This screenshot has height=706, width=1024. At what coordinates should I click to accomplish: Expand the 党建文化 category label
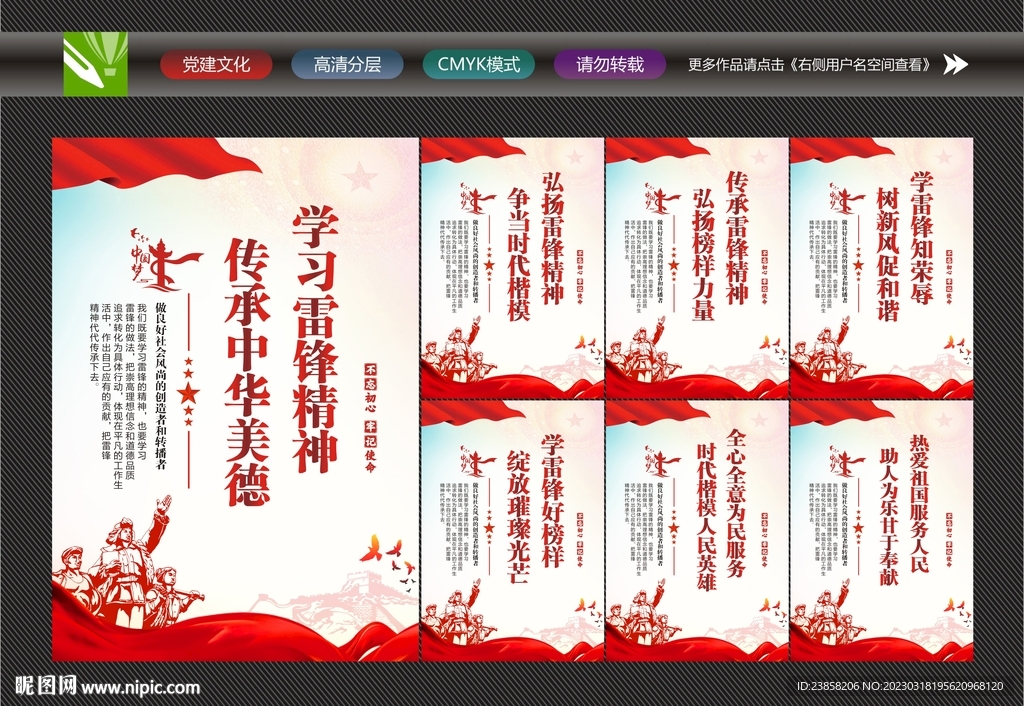point(218,62)
